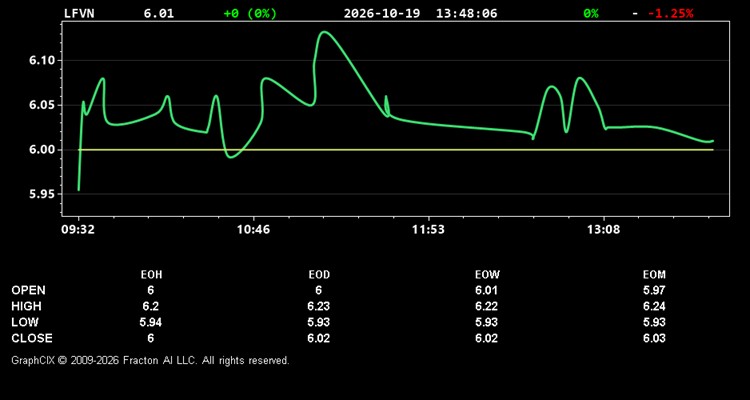Click the EOH HIGH value 6.2

click(151, 306)
